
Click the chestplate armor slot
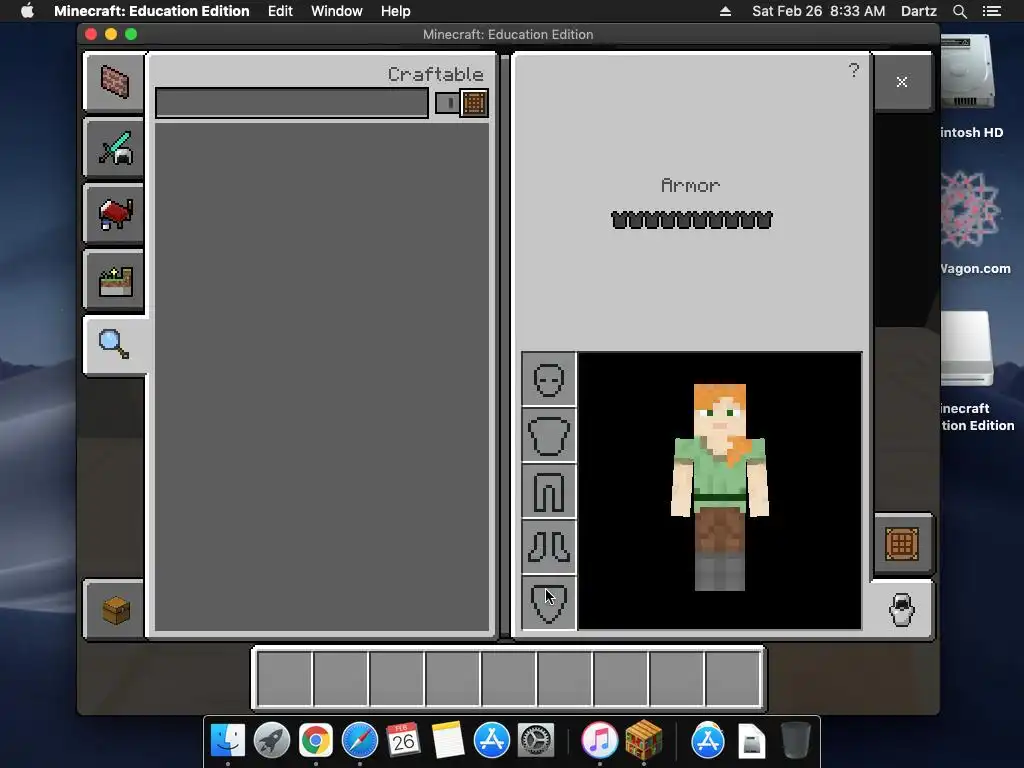549,435
